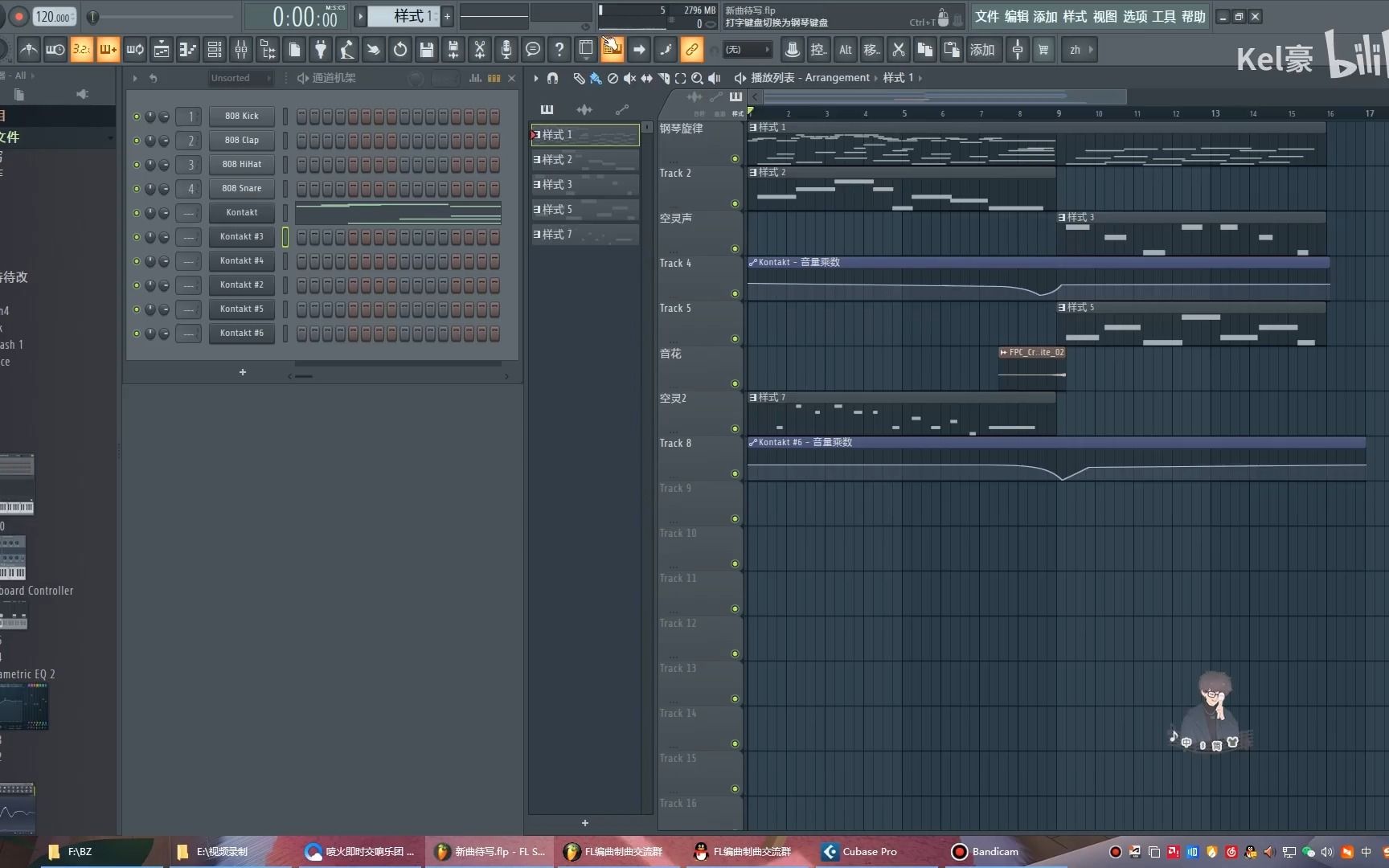Open the plugin picker plug icon
Image resolution: width=1389 pixels, height=868 pixels.
pos(321,50)
